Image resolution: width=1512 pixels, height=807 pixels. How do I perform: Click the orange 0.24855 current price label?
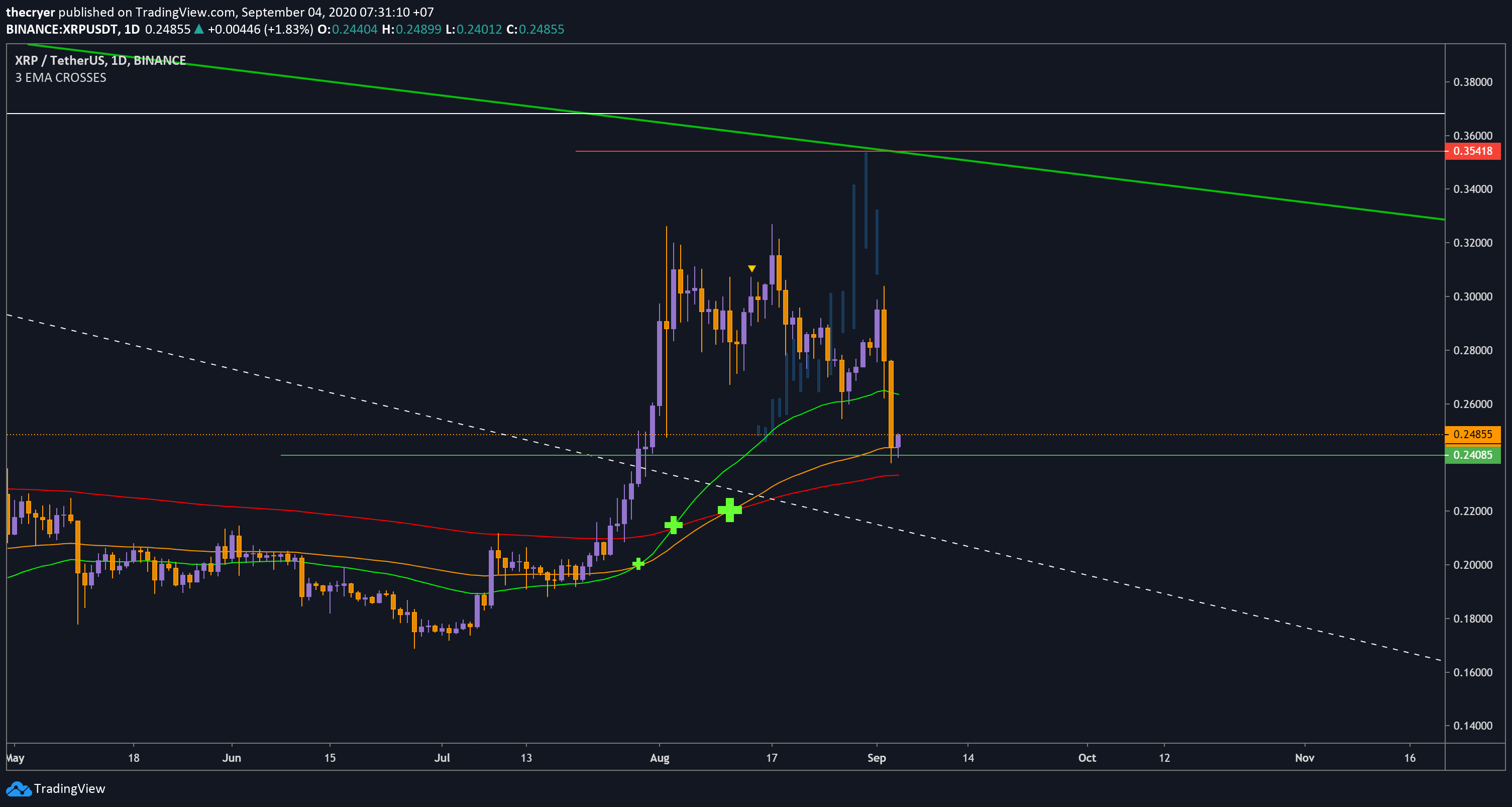(x=1472, y=434)
